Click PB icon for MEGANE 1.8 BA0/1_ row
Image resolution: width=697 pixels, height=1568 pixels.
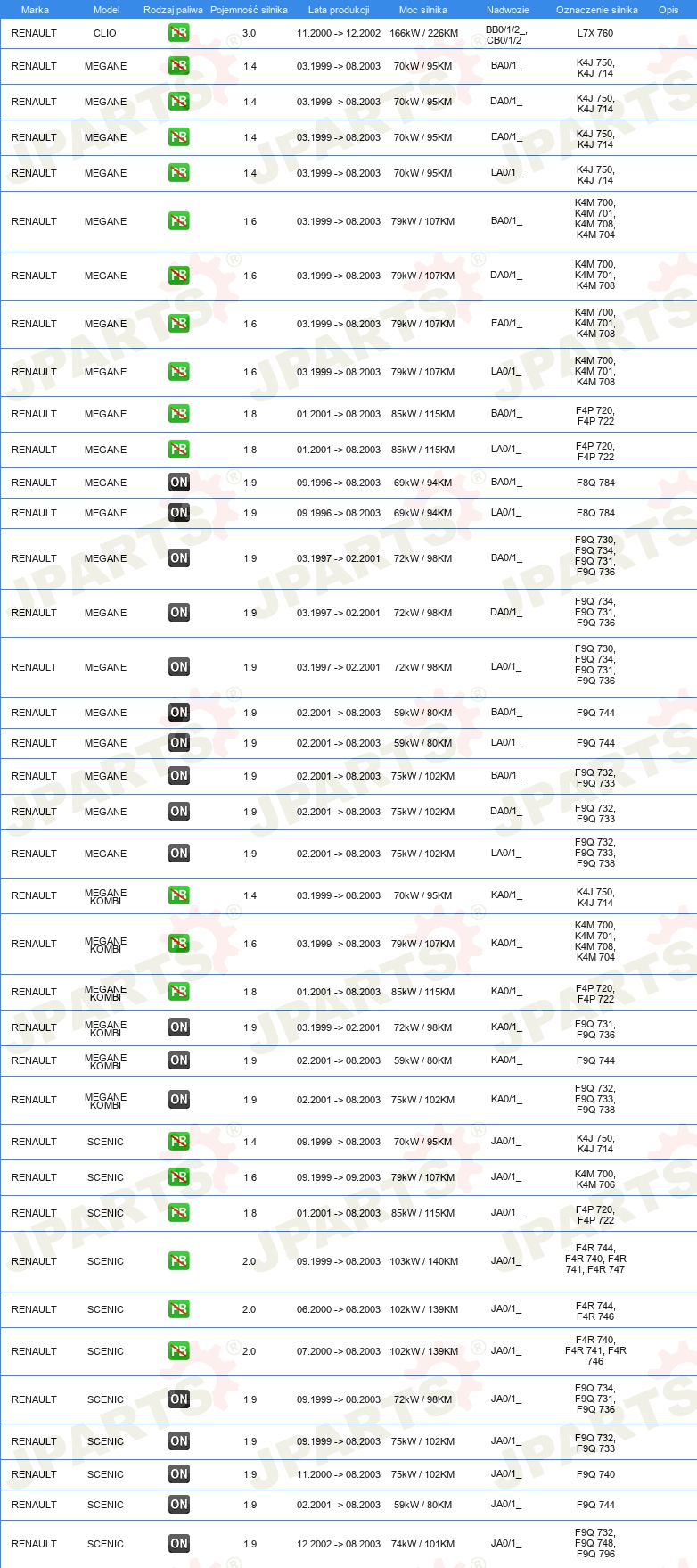pyautogui.click(x=179, y=414)
